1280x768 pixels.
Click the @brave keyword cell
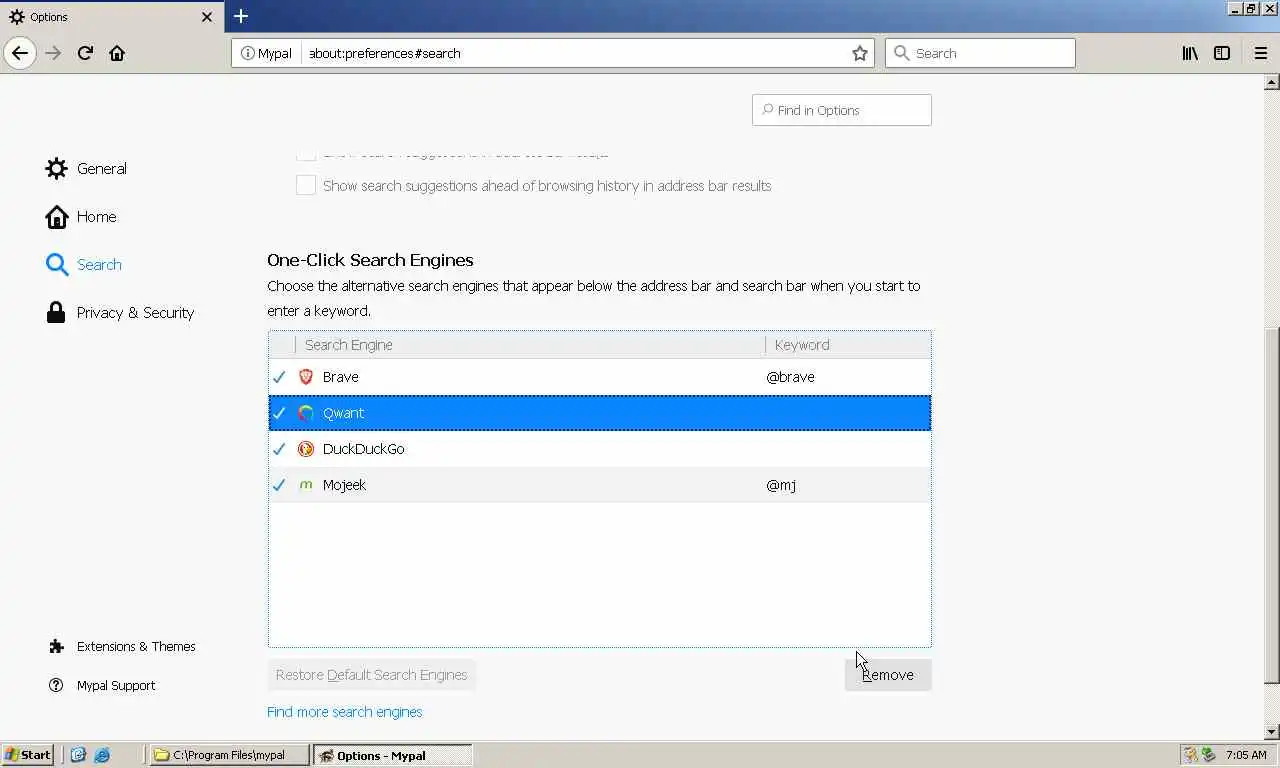coord(790,377)
